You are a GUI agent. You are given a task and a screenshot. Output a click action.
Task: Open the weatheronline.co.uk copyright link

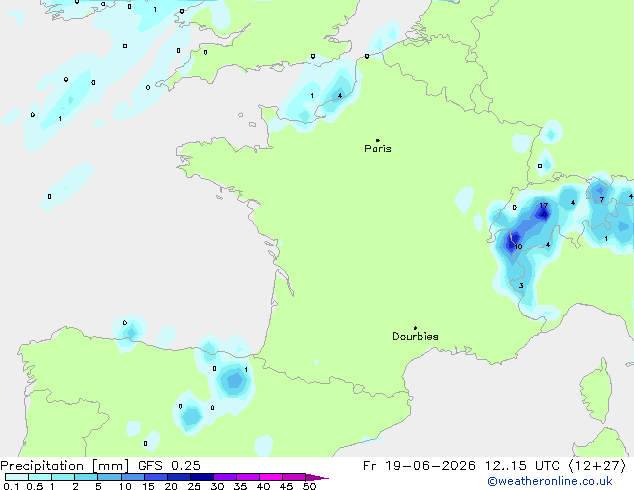(549, 481)
